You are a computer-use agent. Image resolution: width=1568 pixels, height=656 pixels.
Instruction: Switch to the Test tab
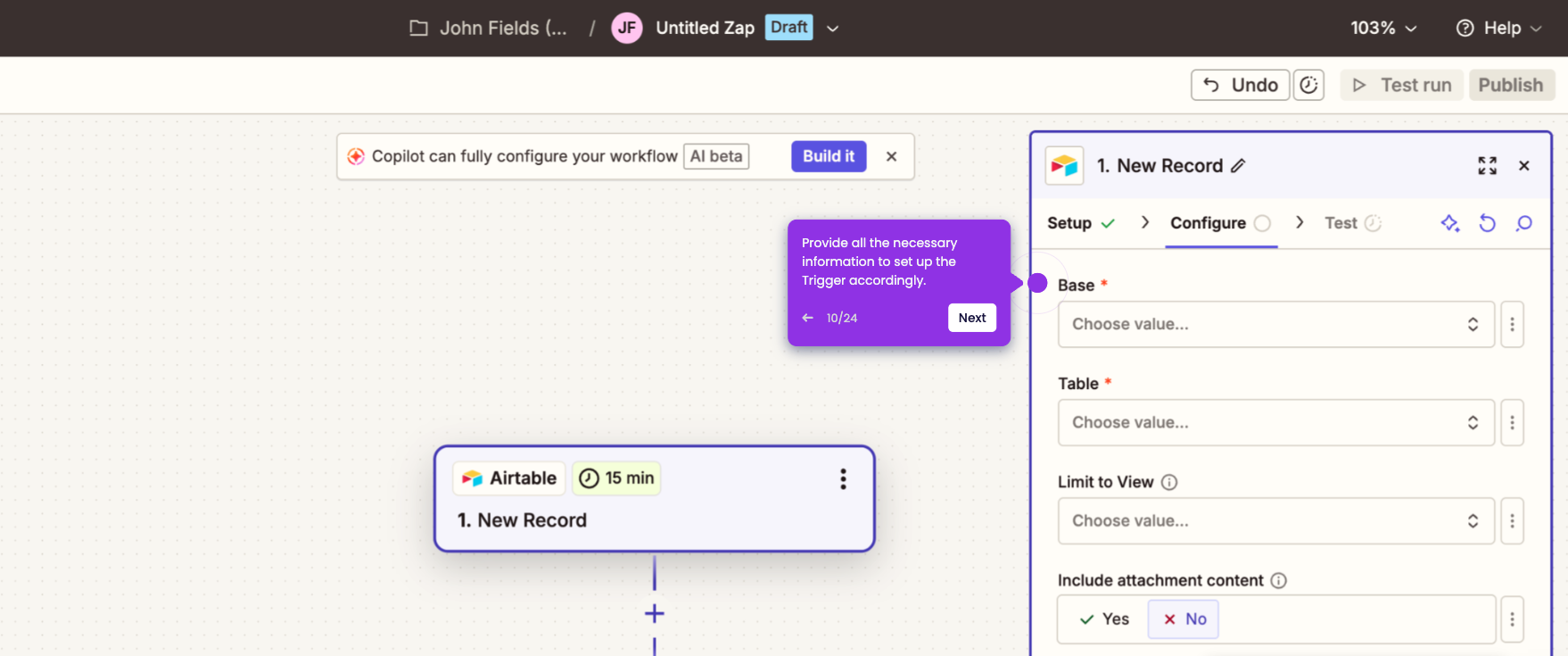coord(1353,223)
